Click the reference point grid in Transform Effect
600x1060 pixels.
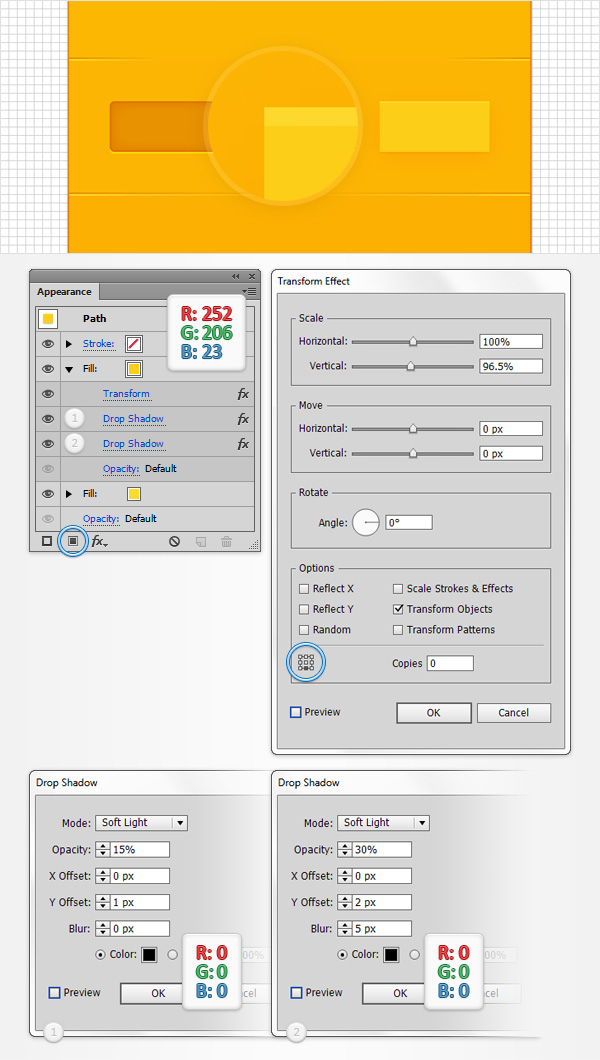click(x=306, y=662)
